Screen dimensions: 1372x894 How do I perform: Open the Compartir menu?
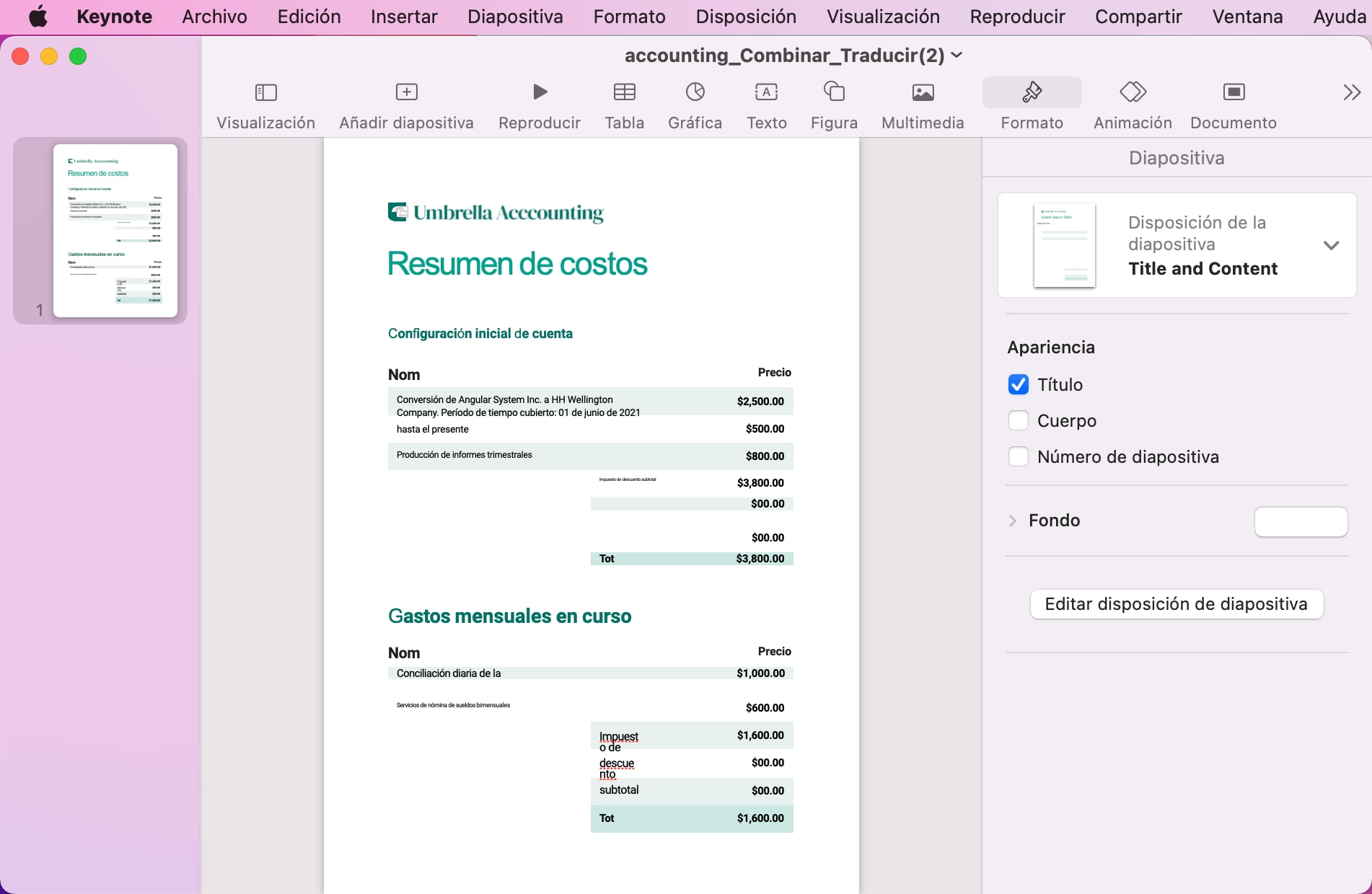[x=1138, y=16]
